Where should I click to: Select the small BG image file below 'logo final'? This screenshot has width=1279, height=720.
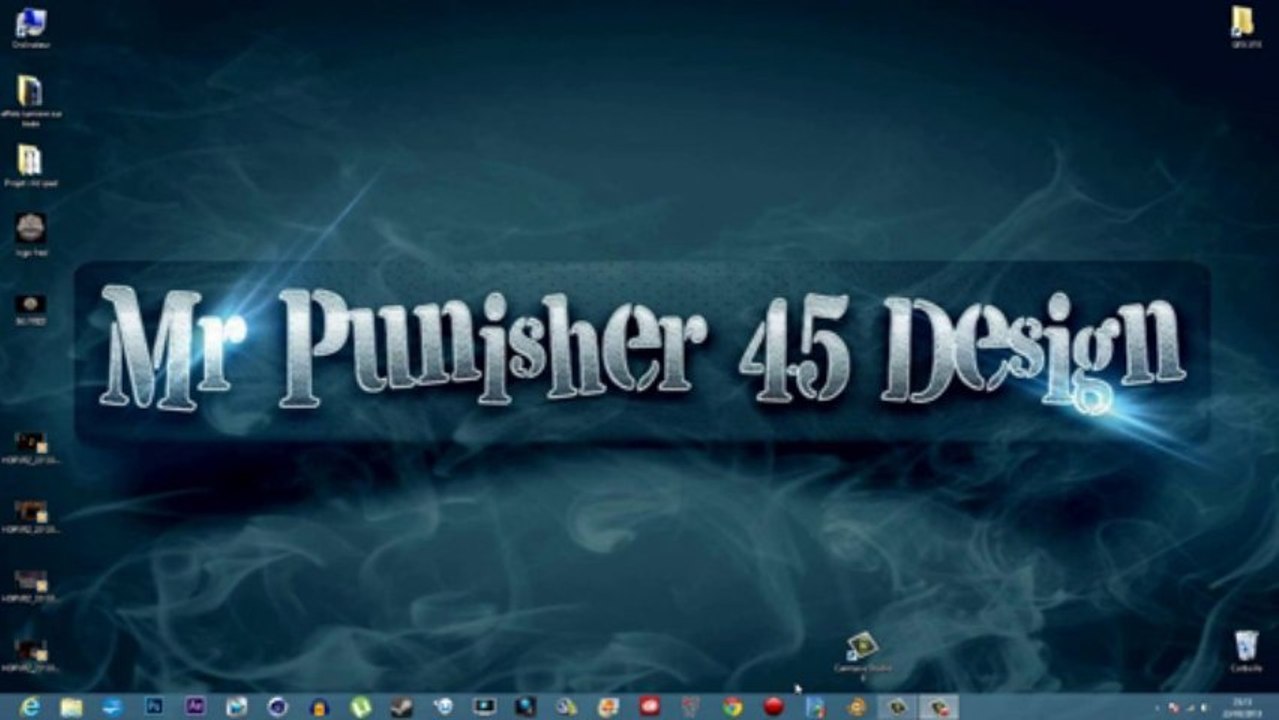click(31, 310)
